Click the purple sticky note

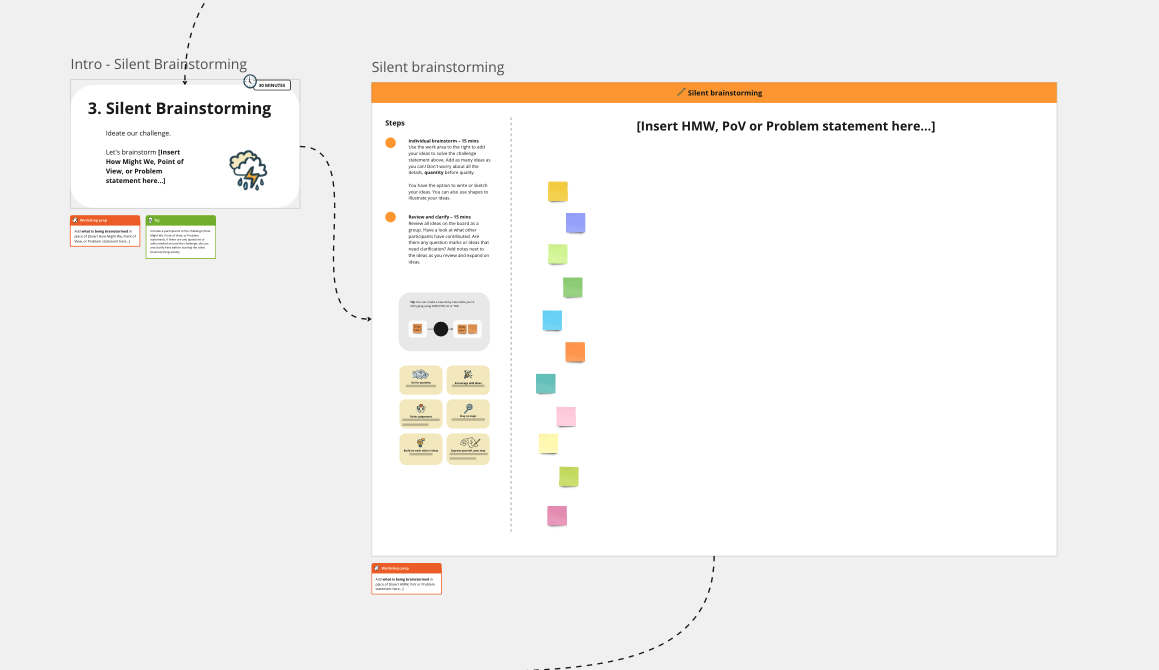click(575, 222)
